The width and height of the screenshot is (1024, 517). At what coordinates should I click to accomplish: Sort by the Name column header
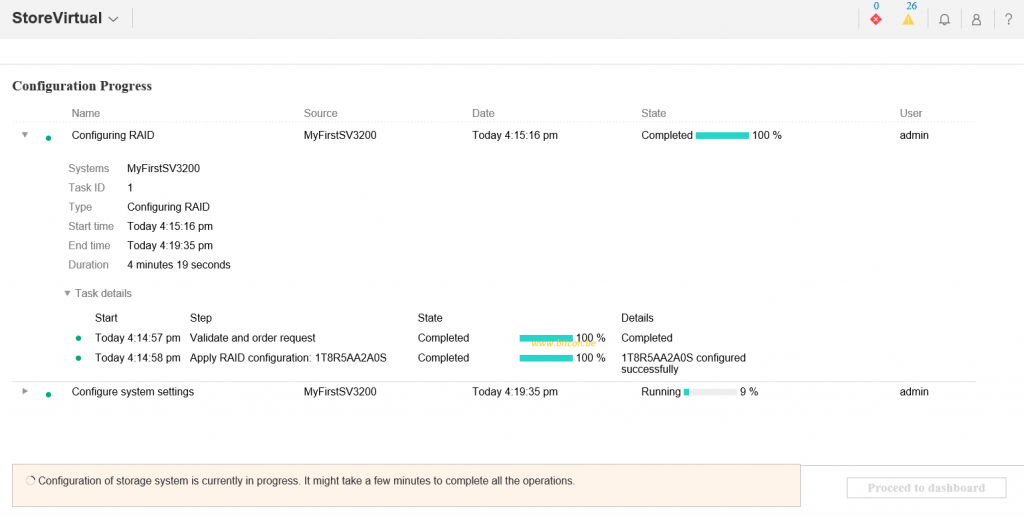(x=86, y=113)
